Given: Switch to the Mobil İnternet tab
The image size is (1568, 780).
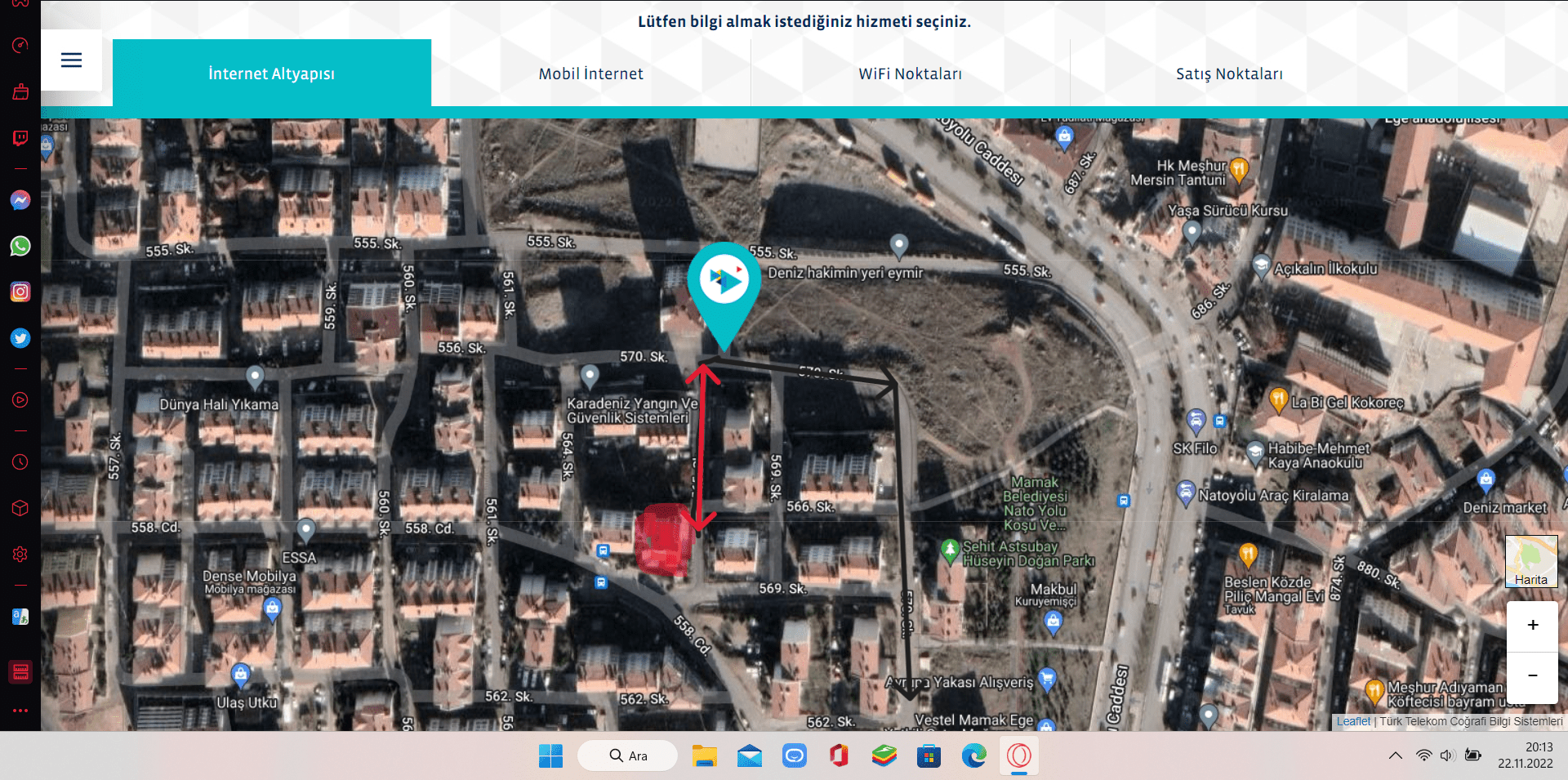Looking at the screenshot, I should point(590,74).
